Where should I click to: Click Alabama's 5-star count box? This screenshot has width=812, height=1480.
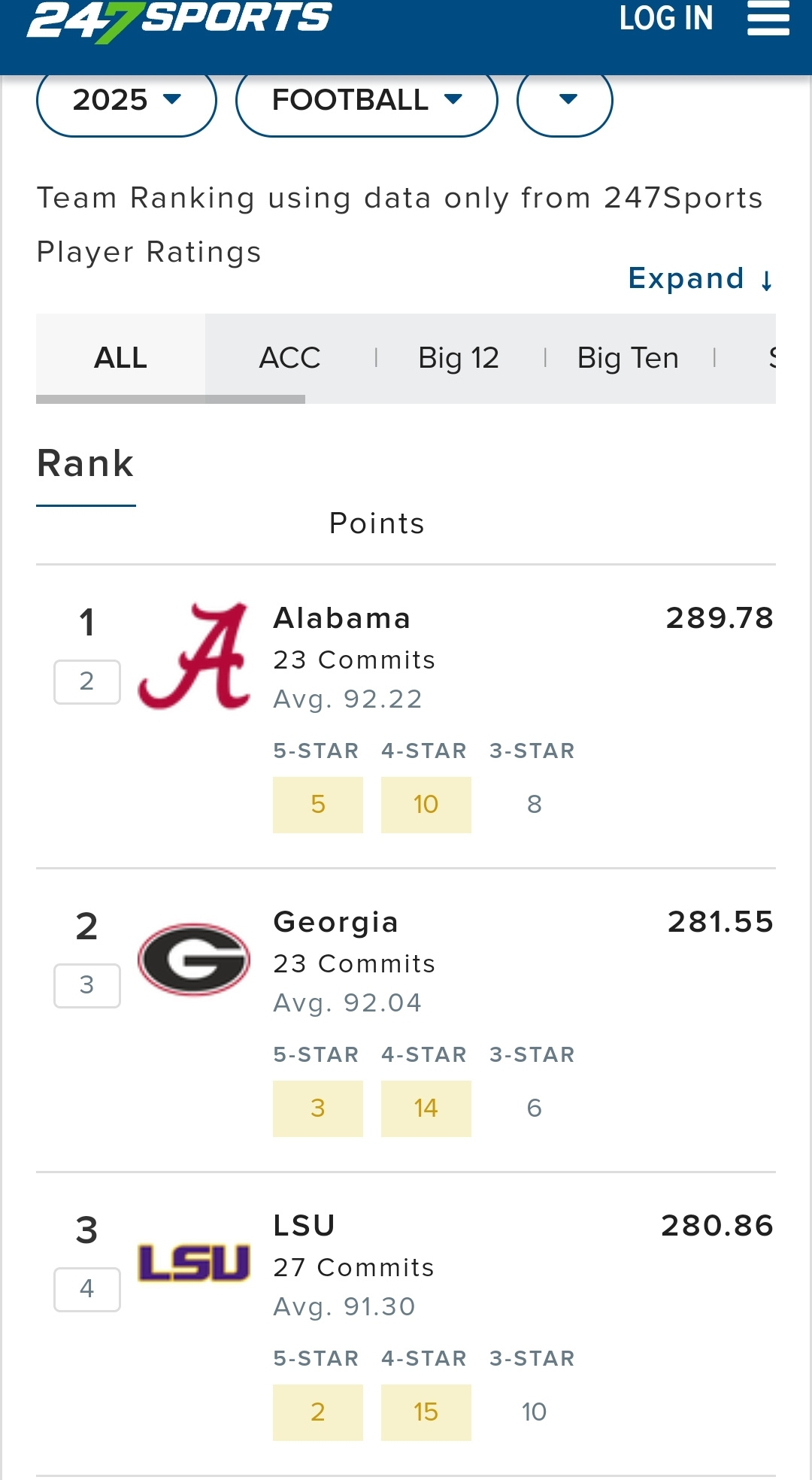pos(318,805)
